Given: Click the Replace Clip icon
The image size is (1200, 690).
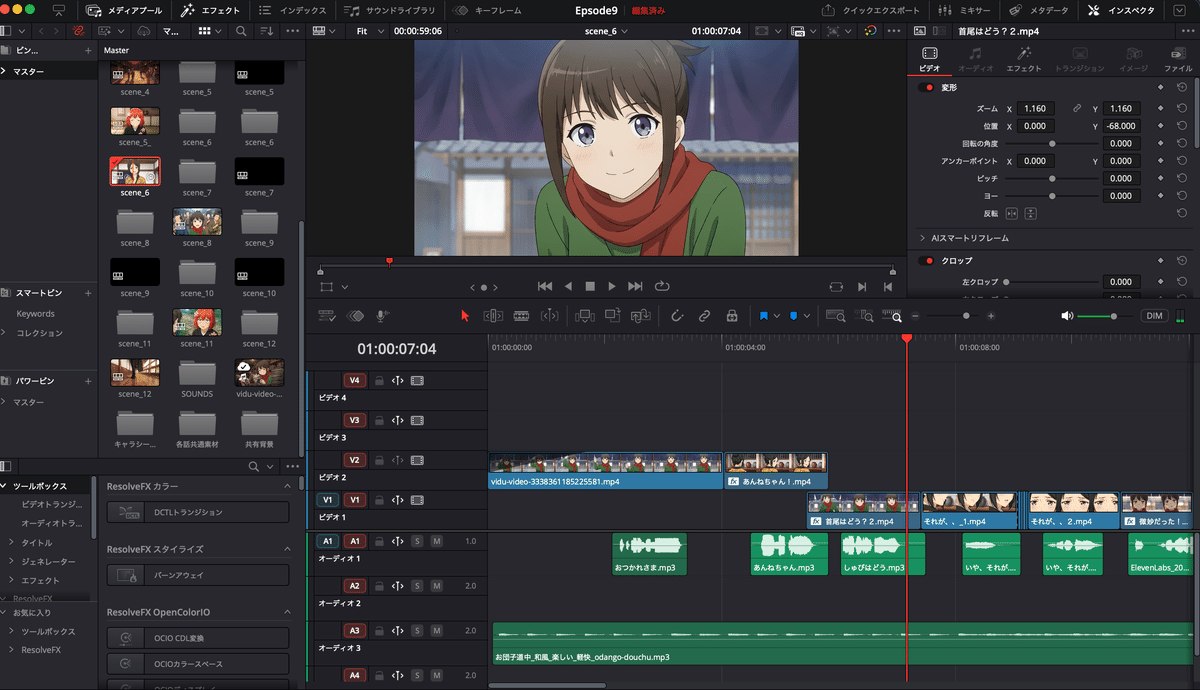Looking at the screenshot, I should click(x=641, y=316).
